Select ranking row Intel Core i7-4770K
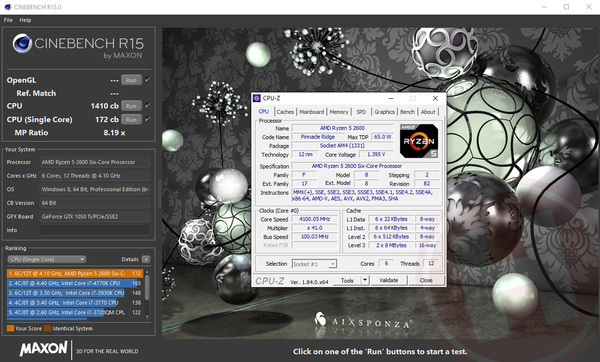Screen dimensions: 600x362 pos(75,283)
